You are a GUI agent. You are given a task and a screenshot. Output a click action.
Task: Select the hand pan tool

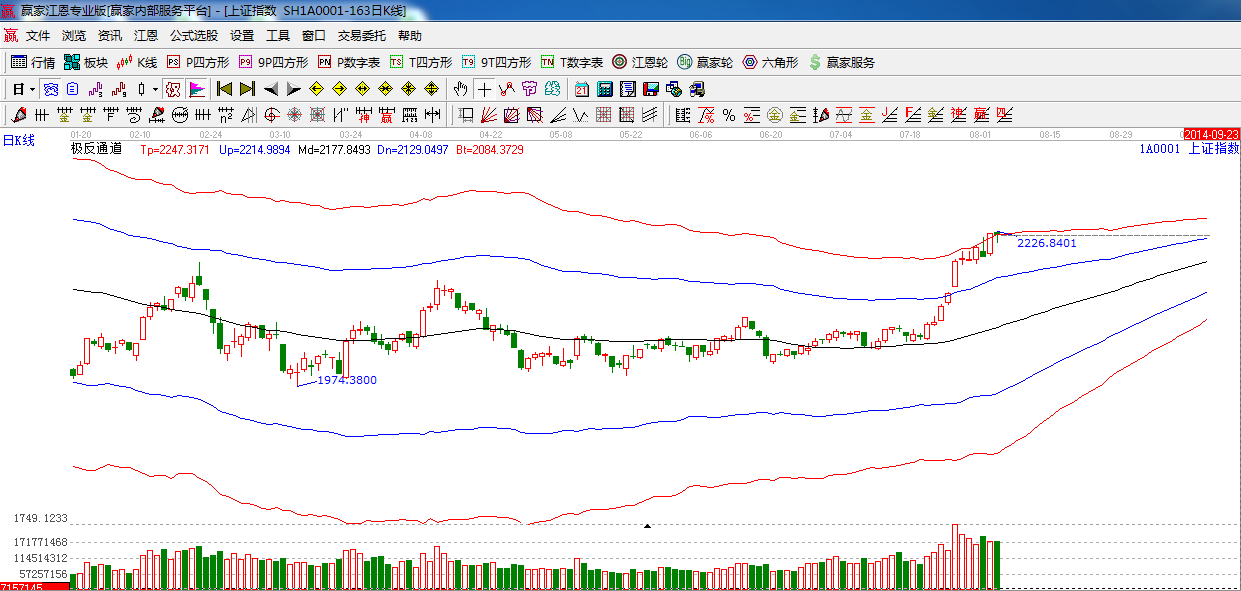(460, 89)
